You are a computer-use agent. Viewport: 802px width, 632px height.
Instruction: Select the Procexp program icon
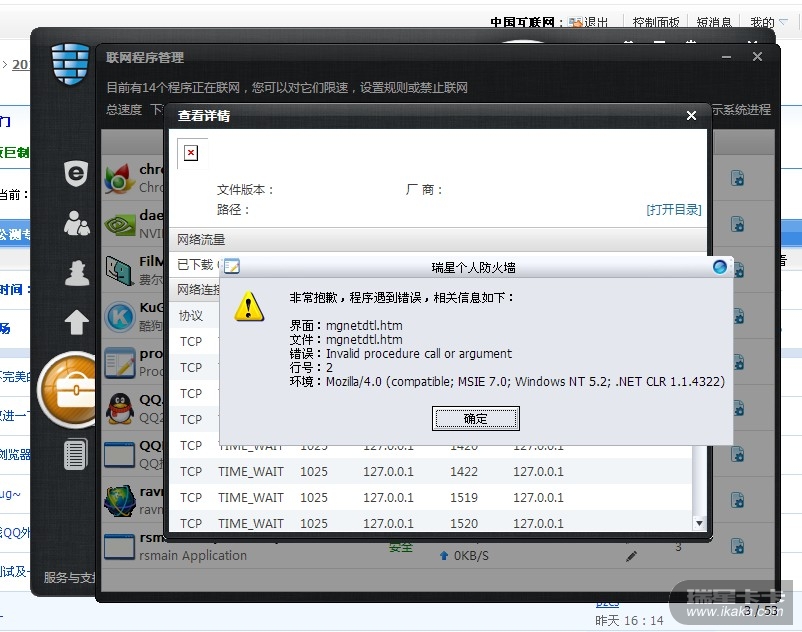119,363
